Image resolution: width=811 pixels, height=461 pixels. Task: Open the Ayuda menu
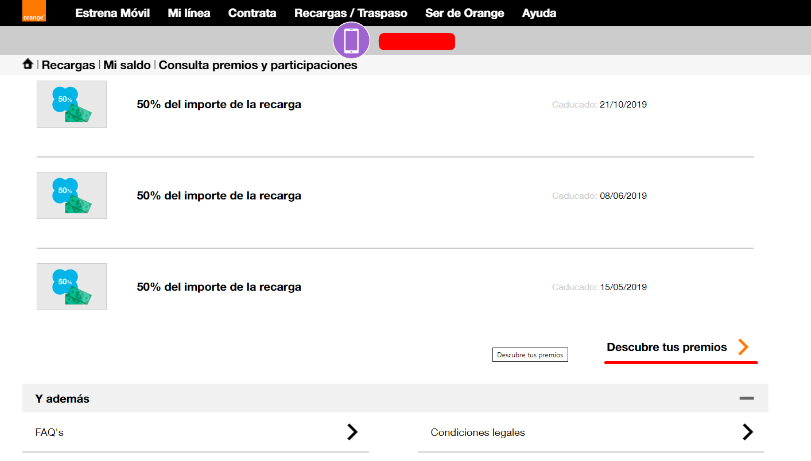(539, 13)
